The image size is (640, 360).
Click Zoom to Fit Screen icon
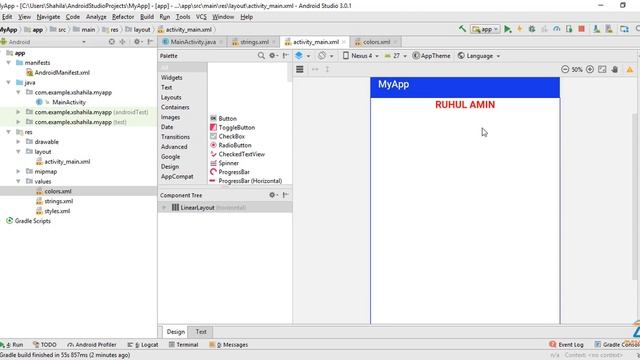pyautogui.click(x=602, y=69)
